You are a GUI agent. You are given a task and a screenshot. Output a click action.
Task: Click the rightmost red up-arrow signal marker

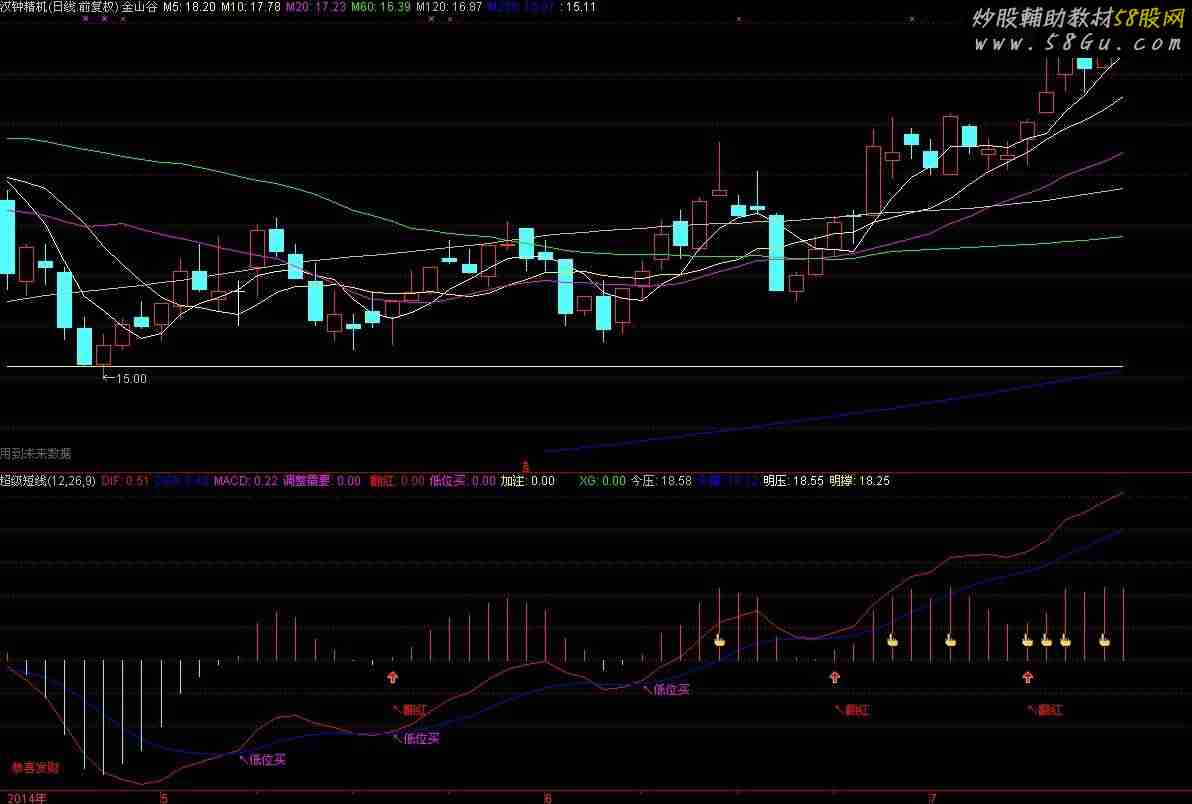(x=1027, y=677)
